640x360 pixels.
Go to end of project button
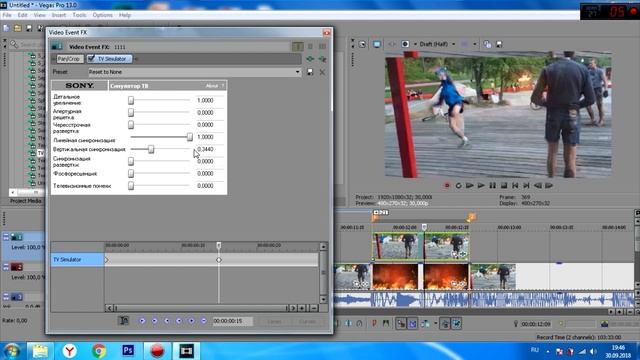coord(527,186)
